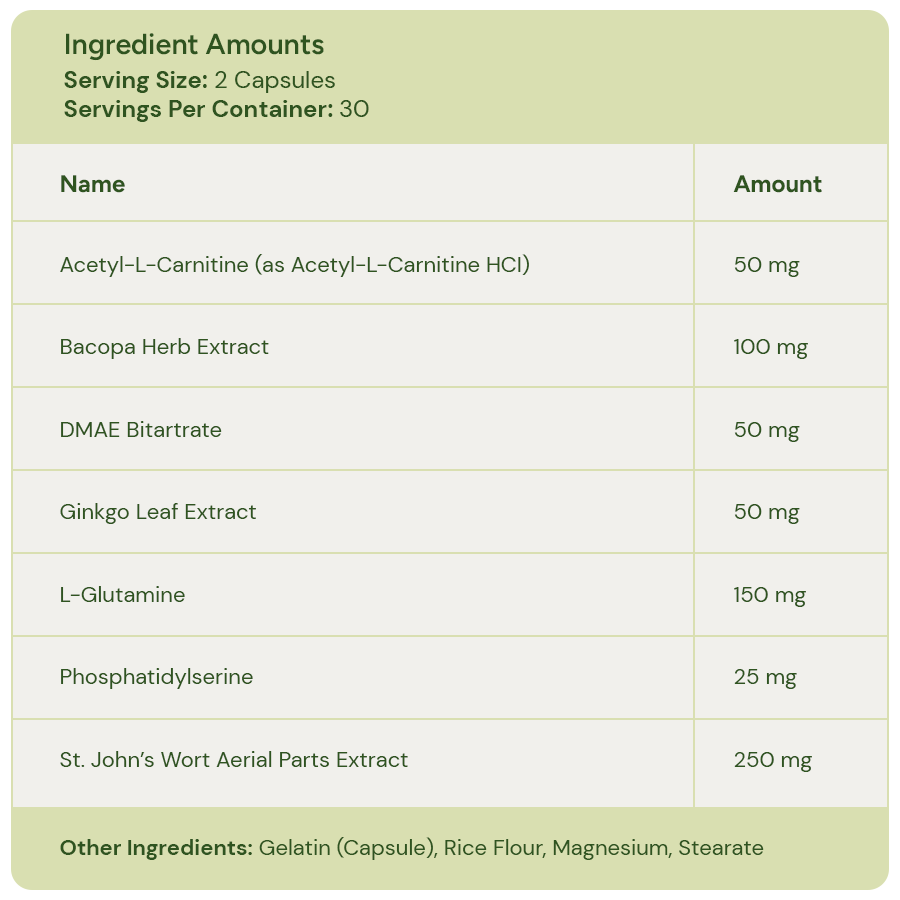Click the Ingredient Amounts heading
This screenshot has height=900, width=900.
[x=194, y=45]
